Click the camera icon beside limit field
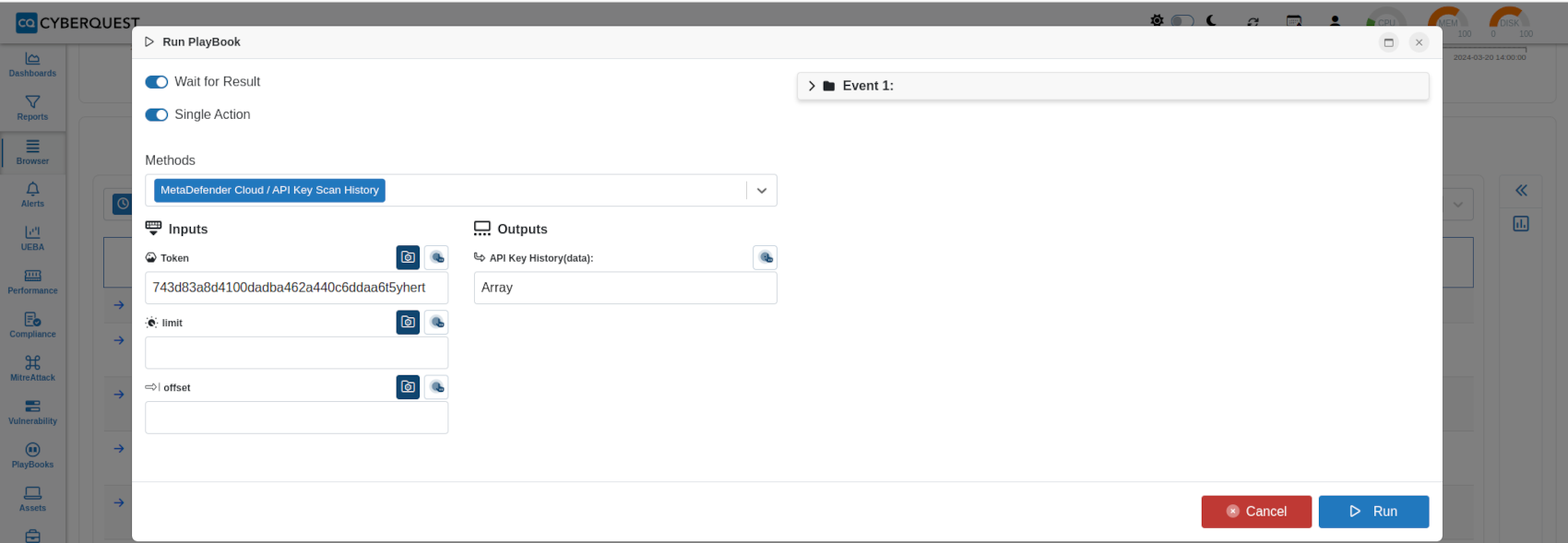The height and width of the screenshot is (543, 1568). tap(408, 322)
